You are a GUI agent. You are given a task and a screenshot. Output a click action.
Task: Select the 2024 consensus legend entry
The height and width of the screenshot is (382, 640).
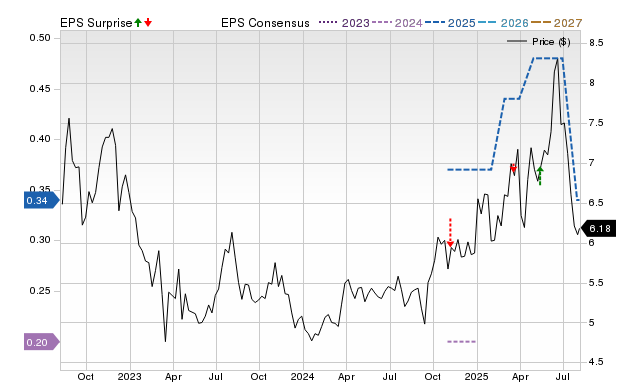coord(397,23)
